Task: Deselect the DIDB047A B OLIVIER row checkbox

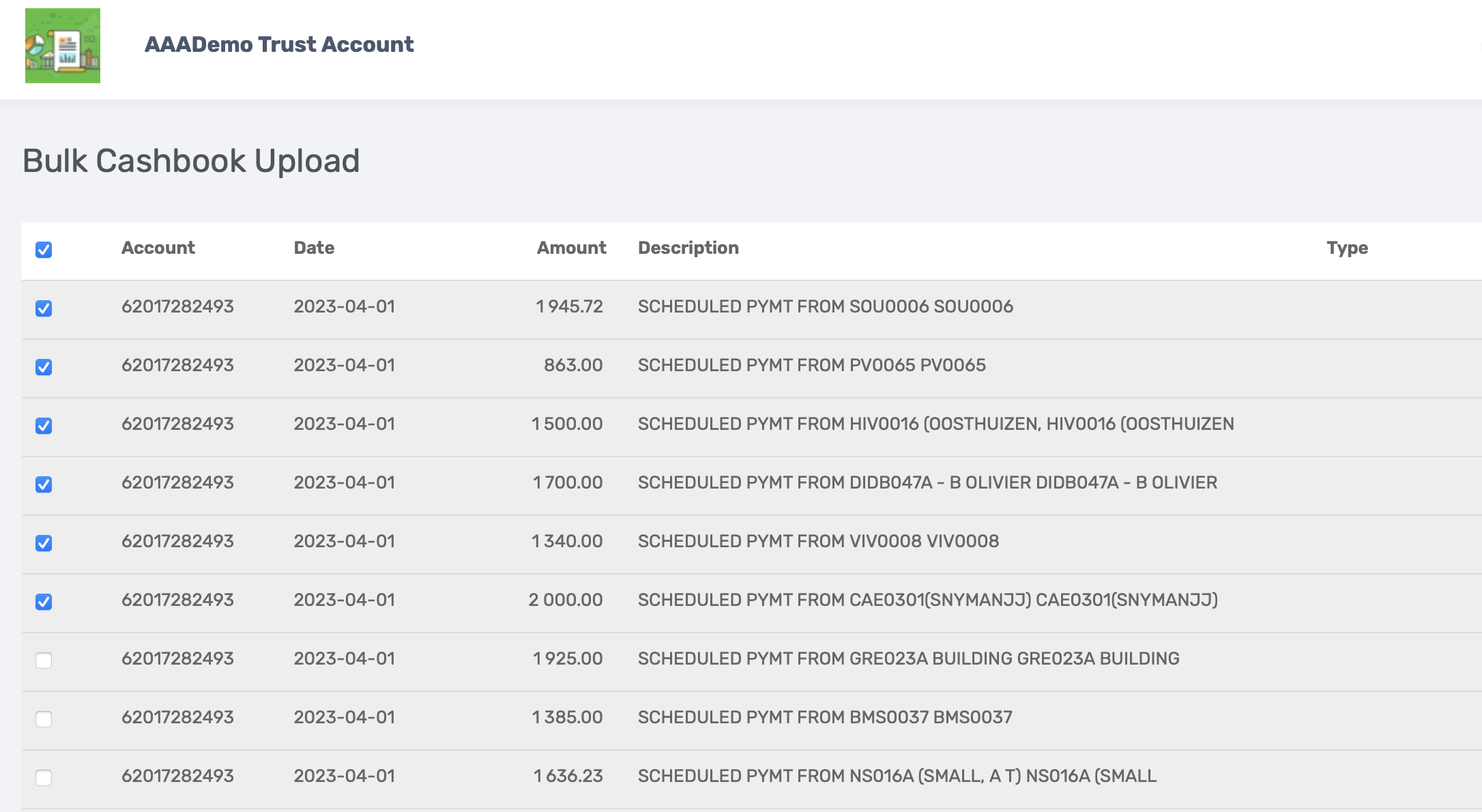Action: pyautogui.click(x=44, y=484)
